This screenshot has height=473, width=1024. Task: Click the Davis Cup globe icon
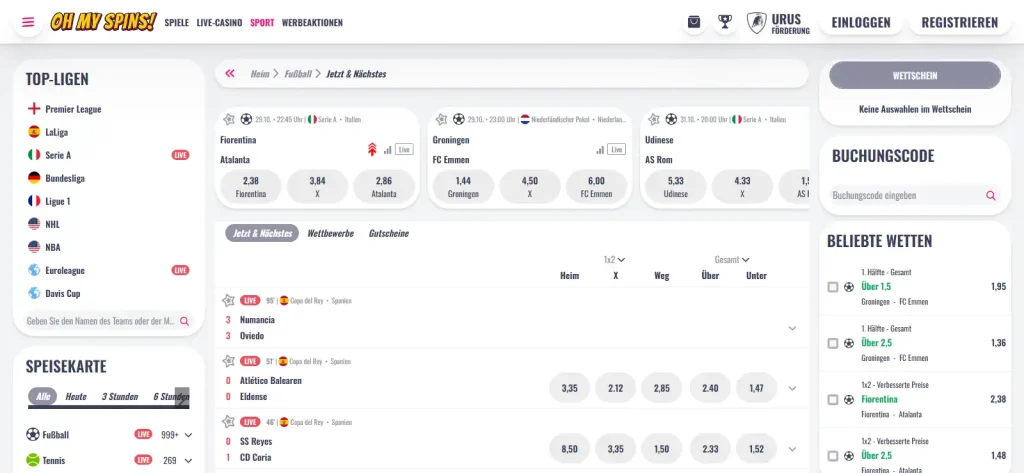click(x=34, y=293)
